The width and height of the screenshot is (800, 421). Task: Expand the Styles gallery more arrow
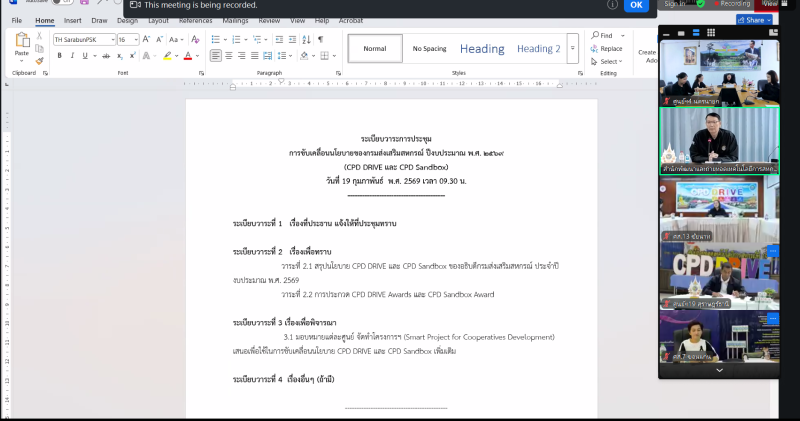[573, 48]
